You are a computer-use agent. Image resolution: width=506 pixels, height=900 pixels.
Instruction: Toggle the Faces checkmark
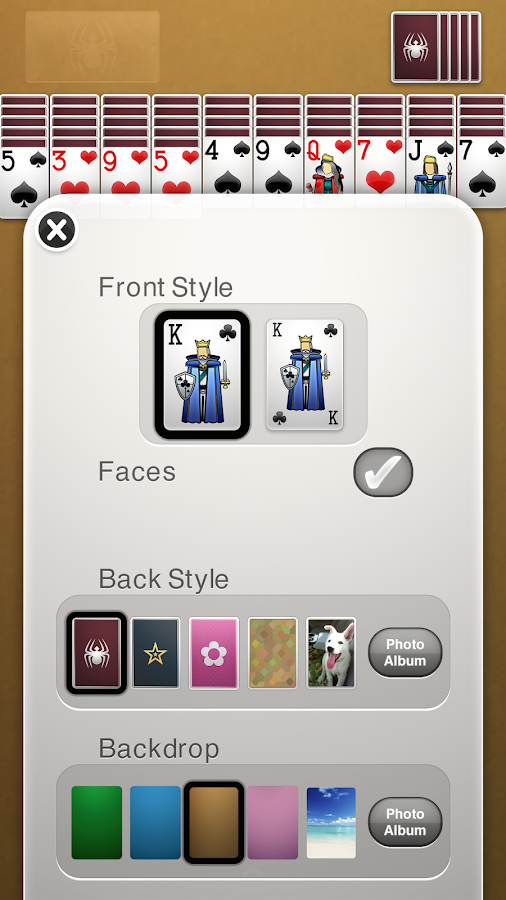[383, 472]
